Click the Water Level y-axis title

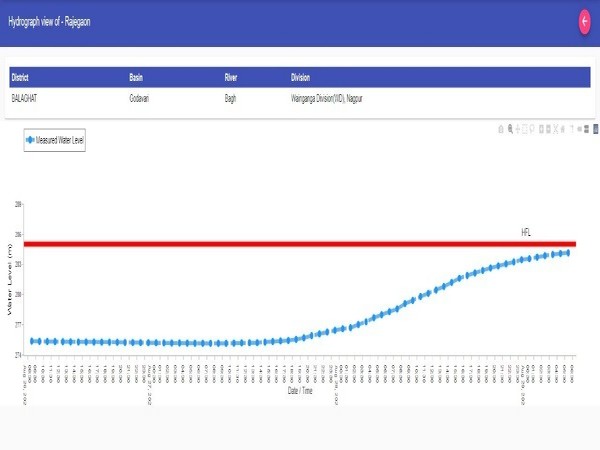click(x=9, y=295)
